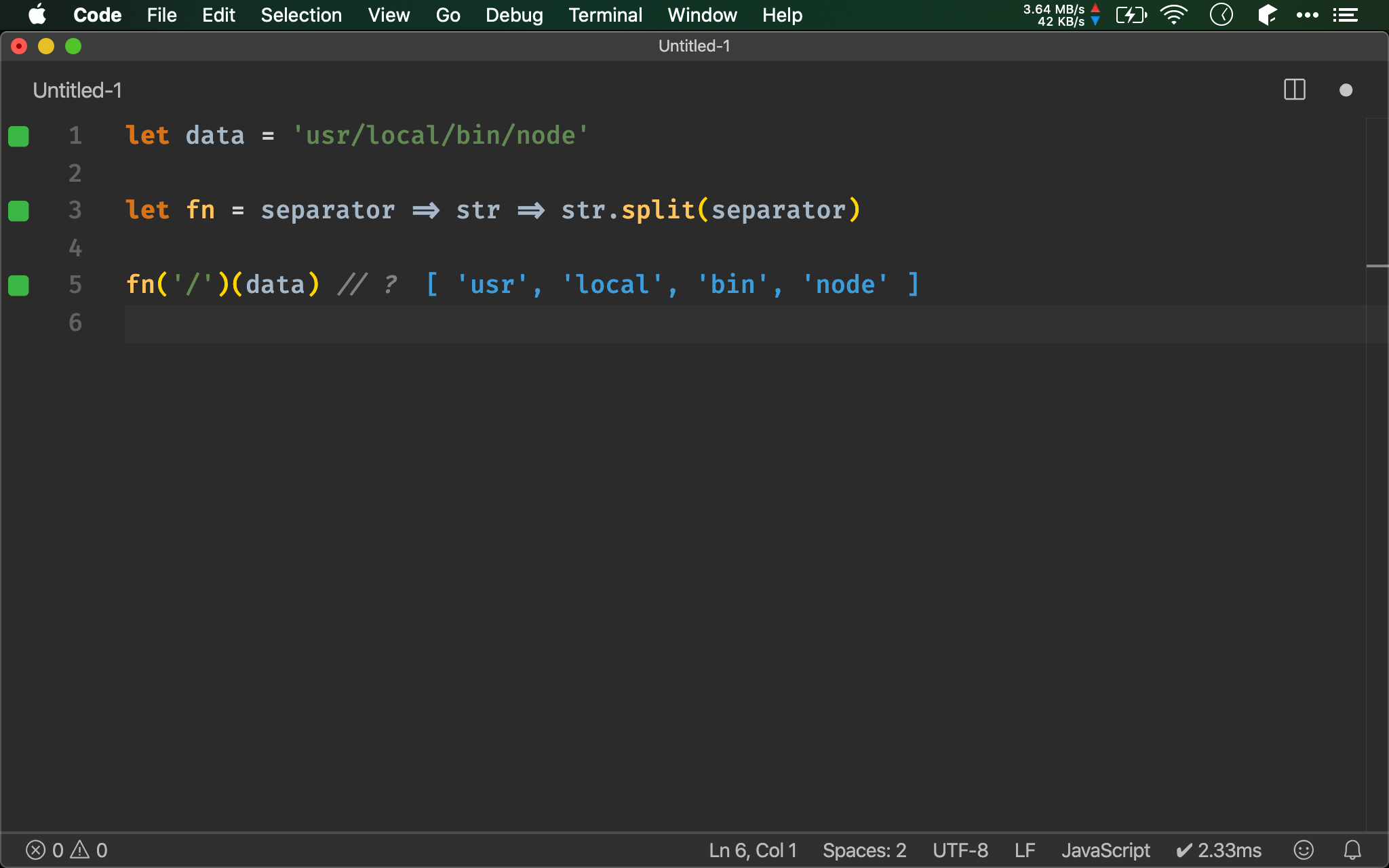Click the split editor icon

click(1295, 89)
